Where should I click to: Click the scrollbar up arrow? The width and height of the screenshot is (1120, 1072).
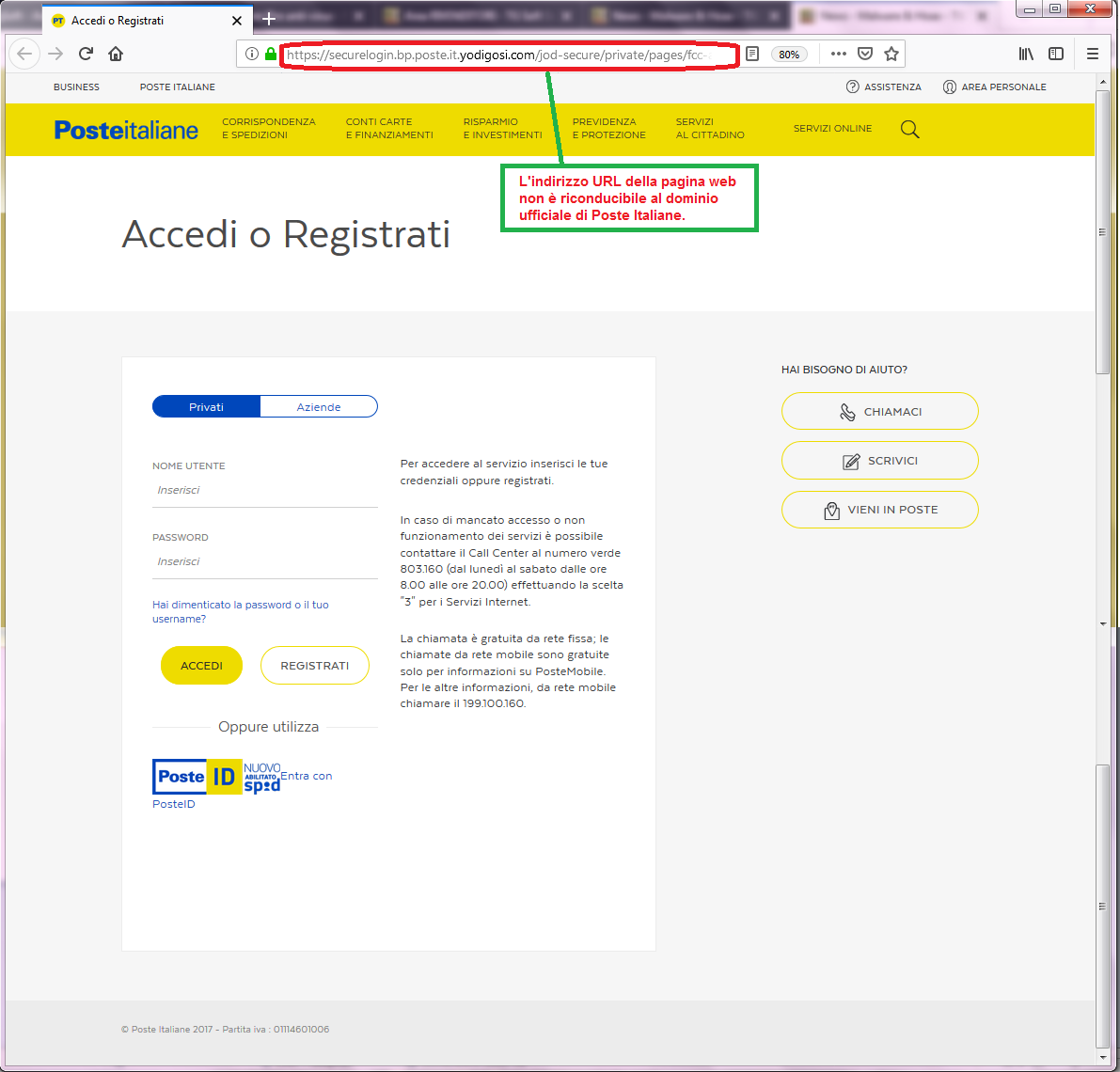1102,83
